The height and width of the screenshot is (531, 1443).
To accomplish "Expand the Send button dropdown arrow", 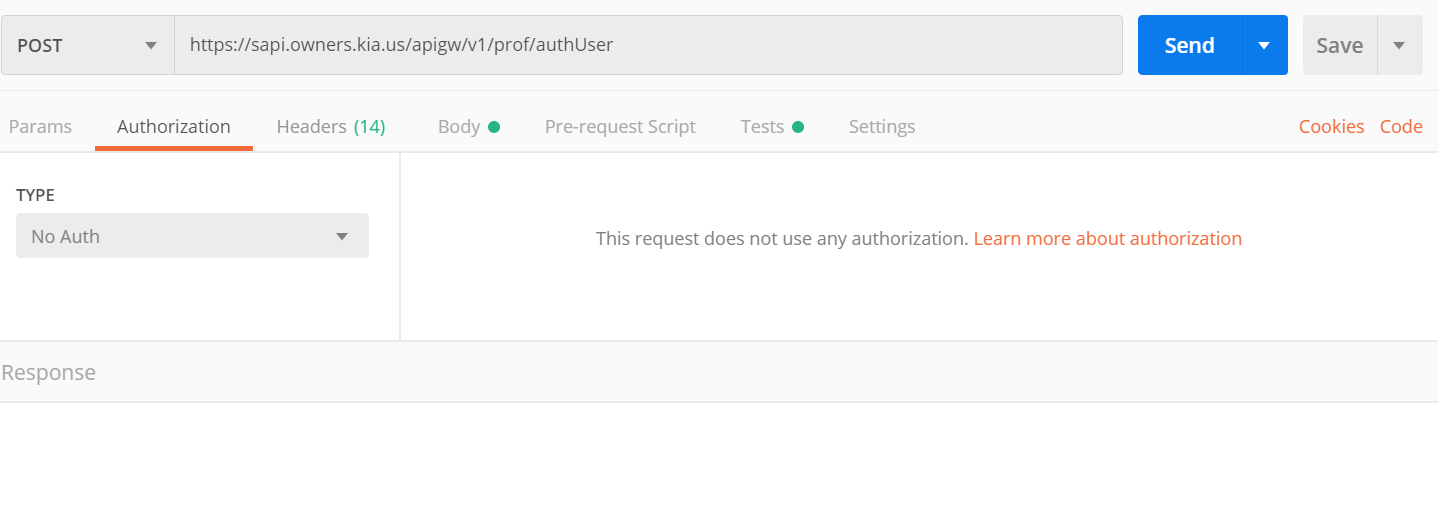I will (1264, 45).
